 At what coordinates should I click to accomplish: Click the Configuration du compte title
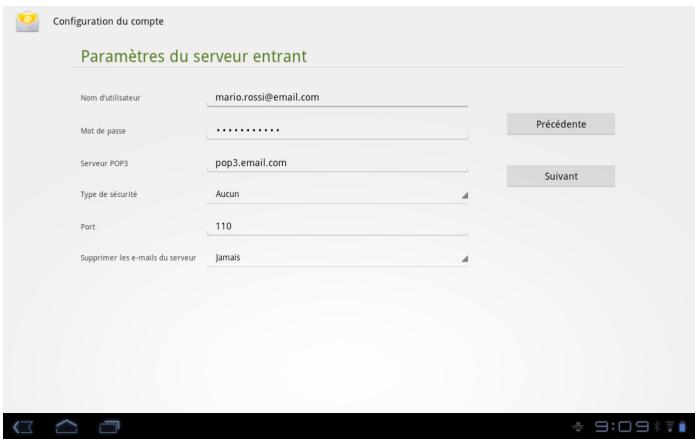[108, 21]
